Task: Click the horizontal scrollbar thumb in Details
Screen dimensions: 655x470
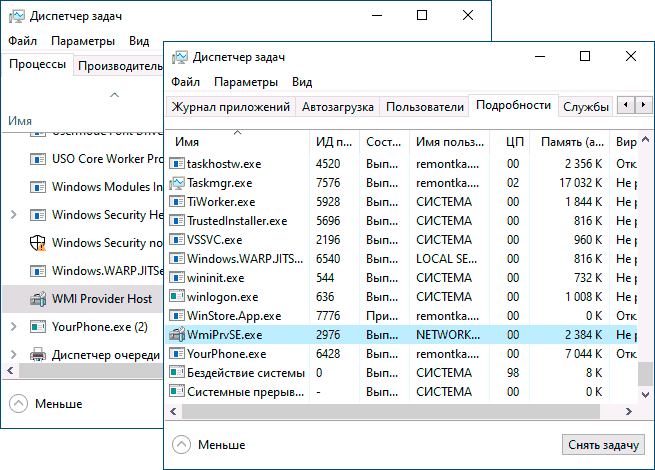Action: tap(391, 412)
